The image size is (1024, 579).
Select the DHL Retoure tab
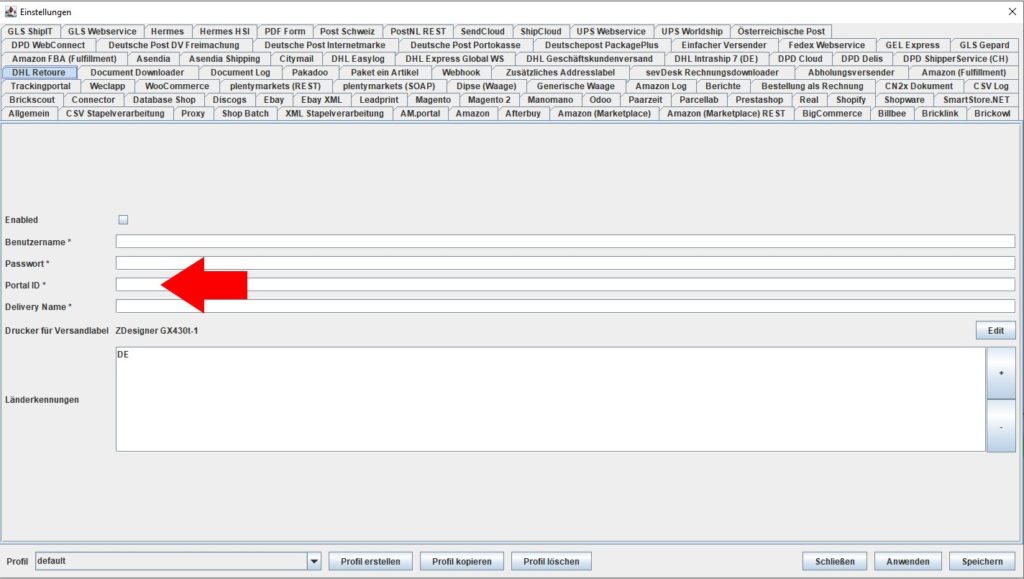coord(39,72)
